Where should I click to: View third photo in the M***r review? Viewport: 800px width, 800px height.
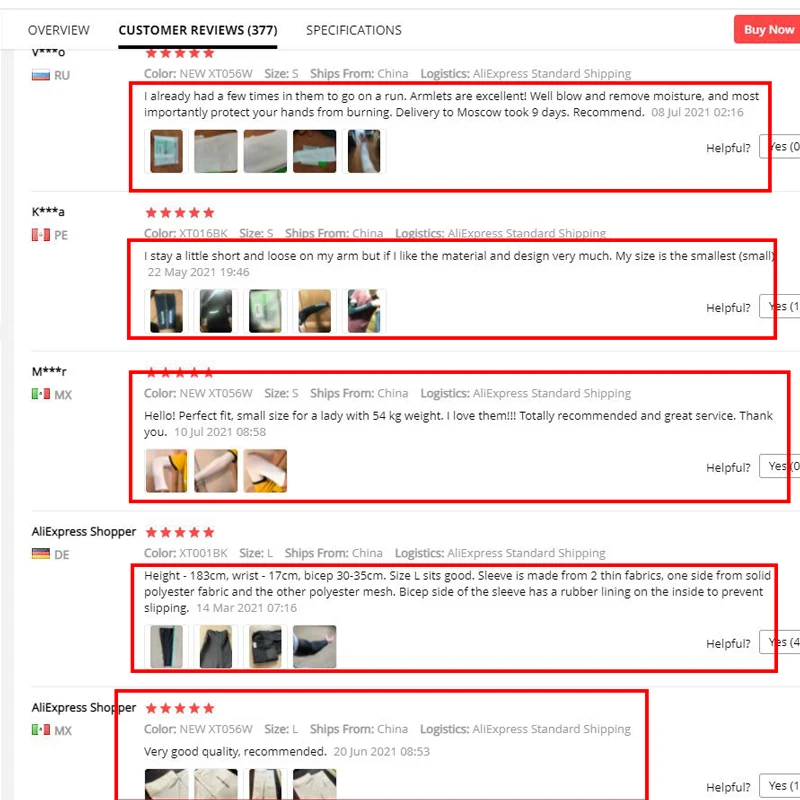point(265,471)
